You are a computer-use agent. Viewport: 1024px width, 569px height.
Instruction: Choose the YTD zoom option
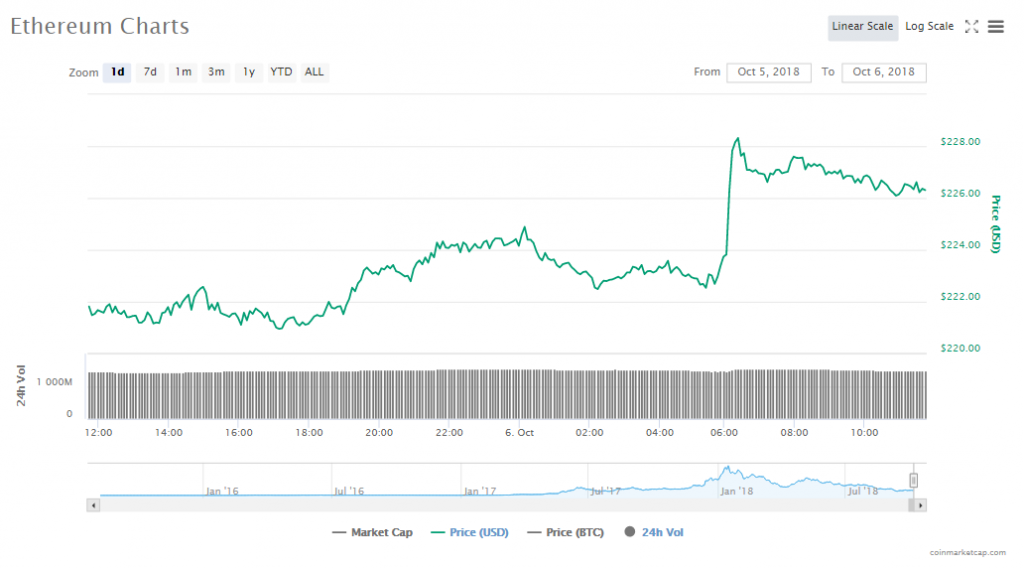281,72
